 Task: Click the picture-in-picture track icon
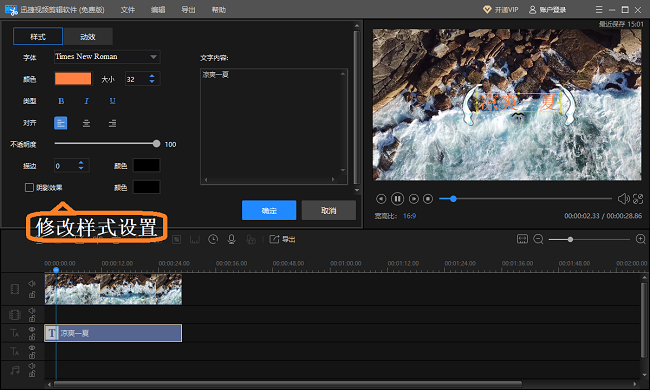[15, 315]
